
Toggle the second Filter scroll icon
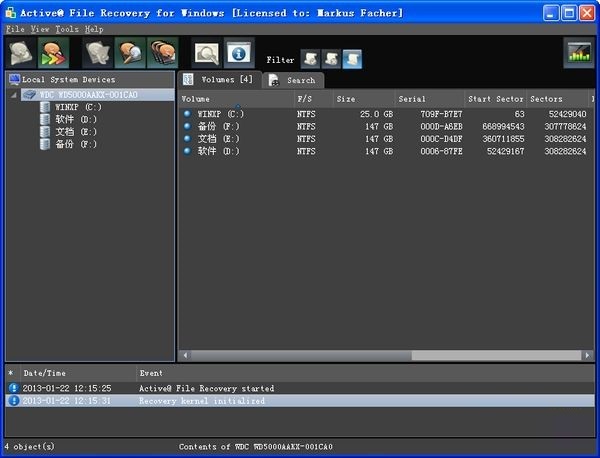(x=331, y=59)
